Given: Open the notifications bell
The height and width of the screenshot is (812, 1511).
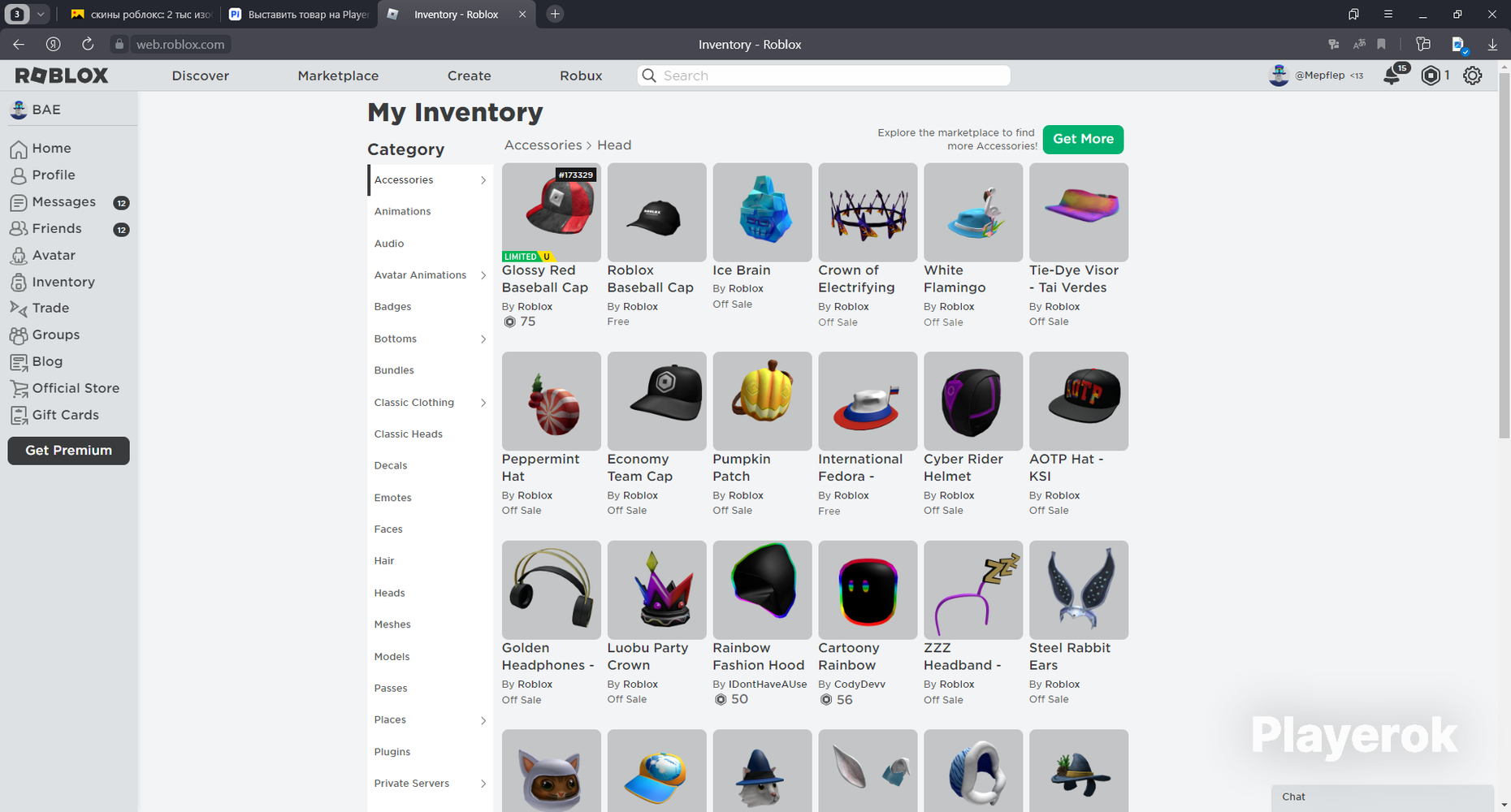Looking at the screenshot, I should [1392, 76].
